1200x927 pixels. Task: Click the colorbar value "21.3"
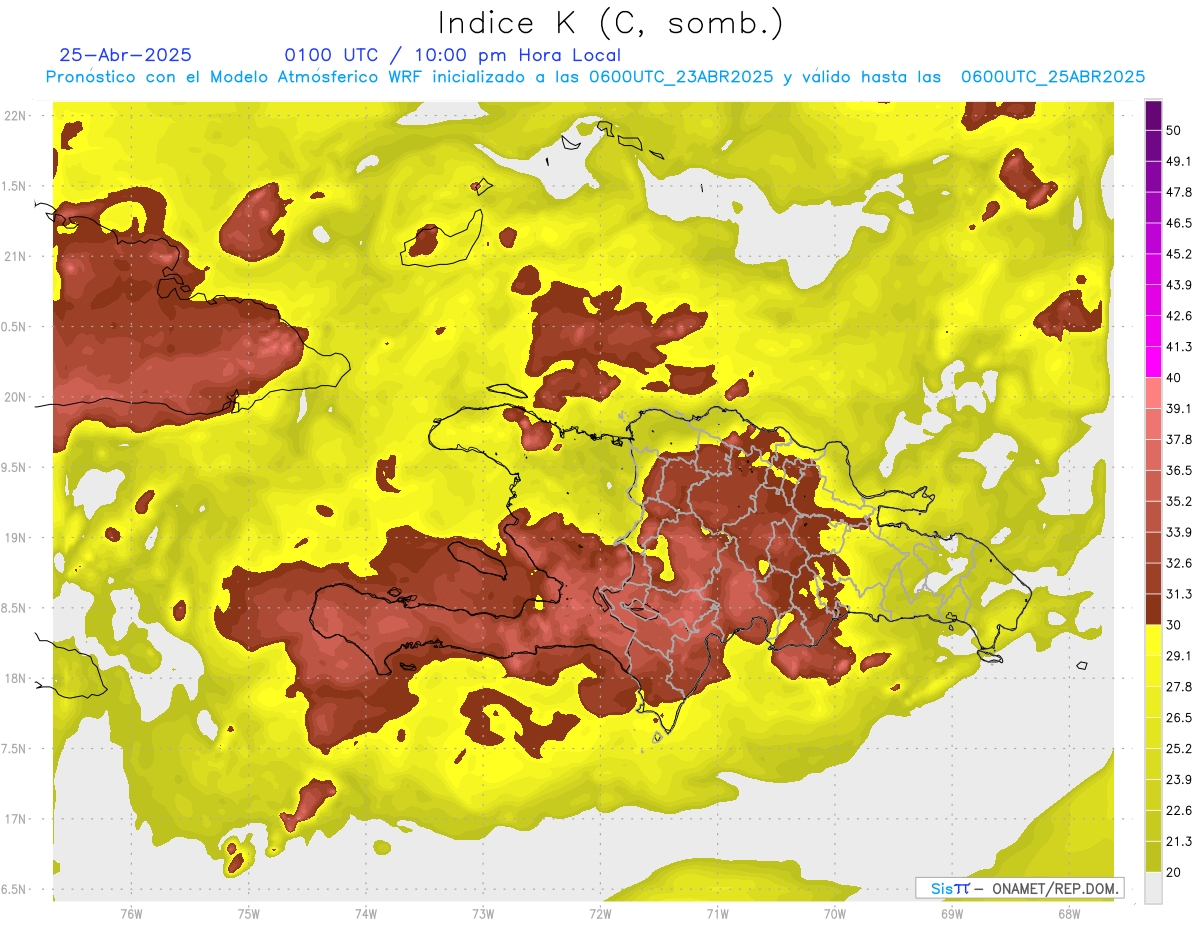tap(1178, 841)
